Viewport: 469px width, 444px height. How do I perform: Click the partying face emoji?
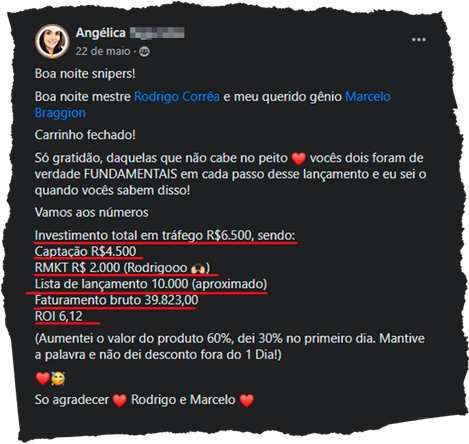pyautogui.click(x=58, y=378)
